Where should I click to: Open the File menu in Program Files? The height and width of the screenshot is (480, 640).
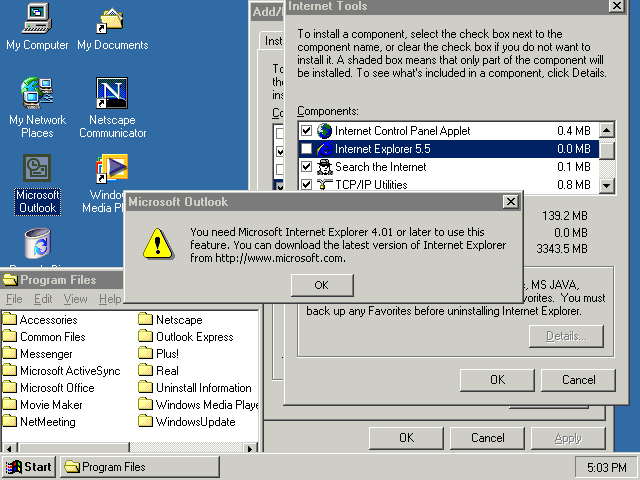coord(14,299)
